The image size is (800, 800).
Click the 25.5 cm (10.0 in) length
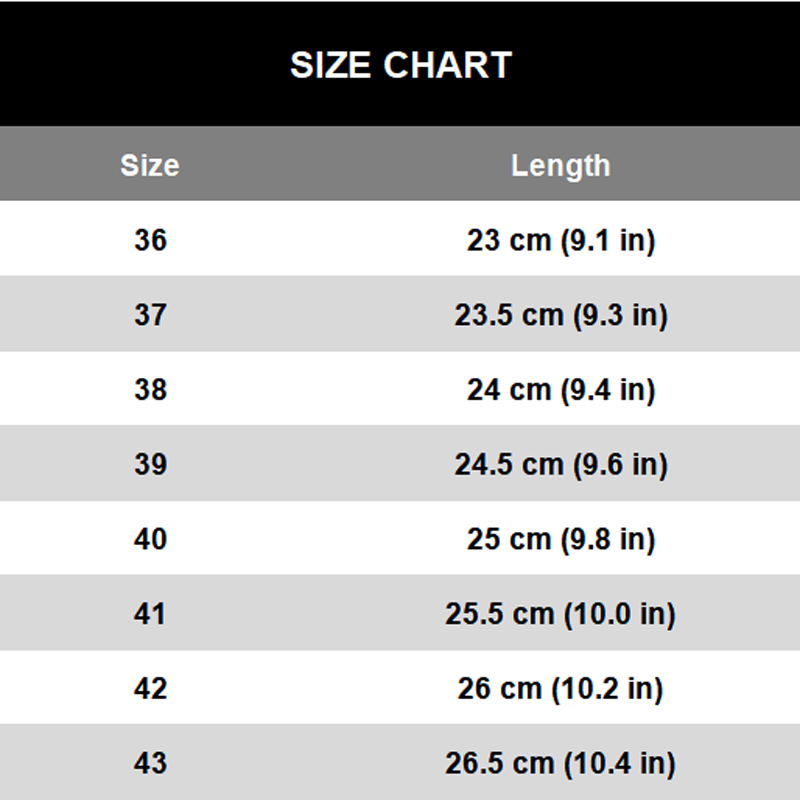pyautogui.click(x=560, y=613)
